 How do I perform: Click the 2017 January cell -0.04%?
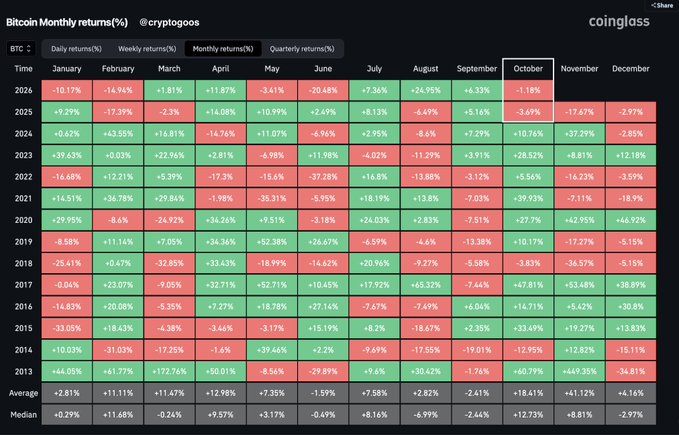click(x=67, y=285)
